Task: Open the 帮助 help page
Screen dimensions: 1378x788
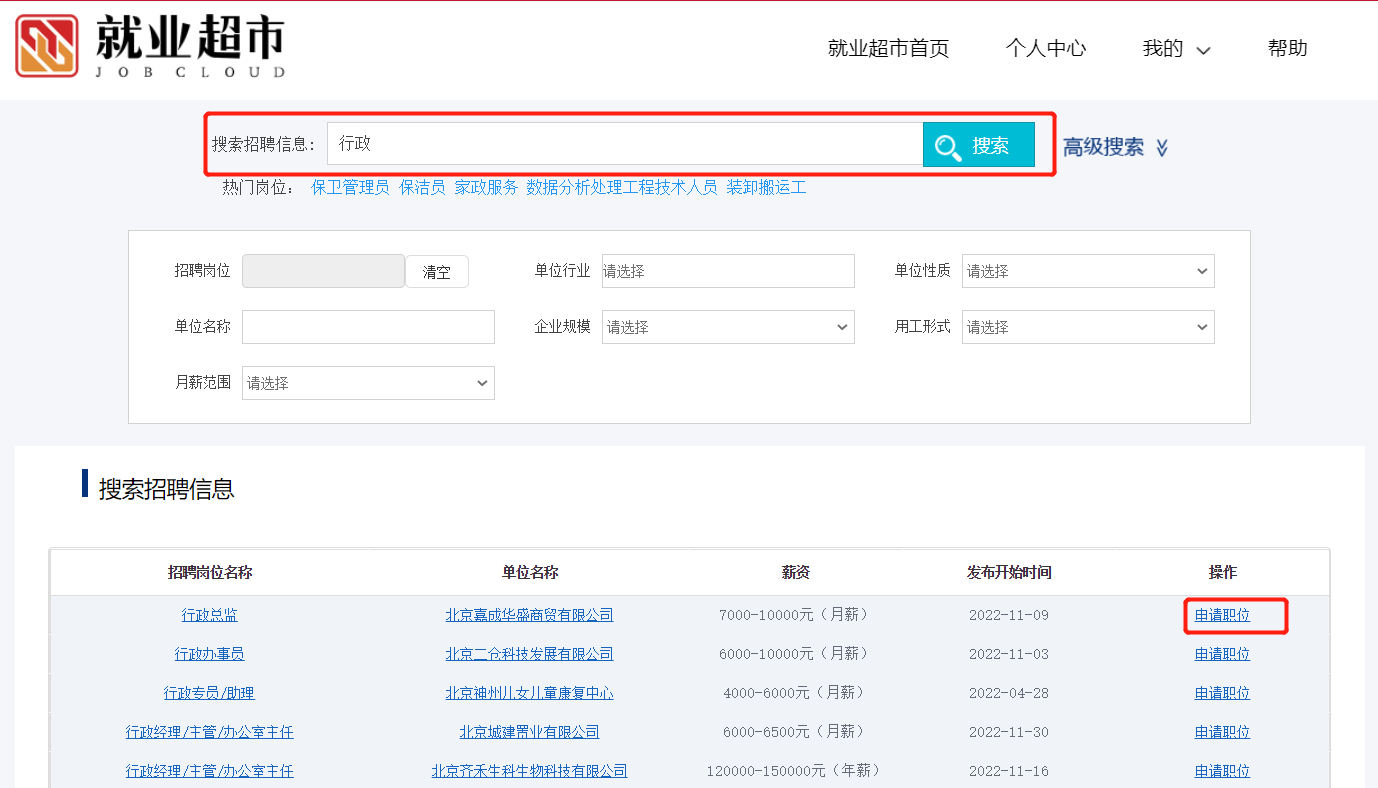Action: pyautogui.click(x=1286, y=47)
